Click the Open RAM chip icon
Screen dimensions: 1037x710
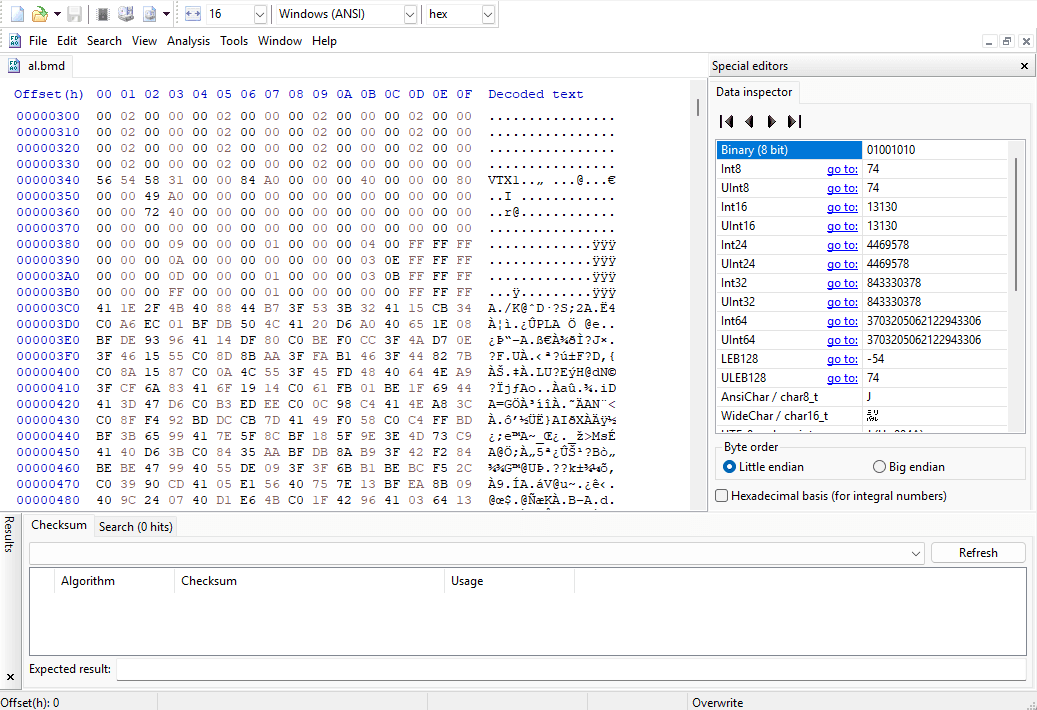(103, 14)
